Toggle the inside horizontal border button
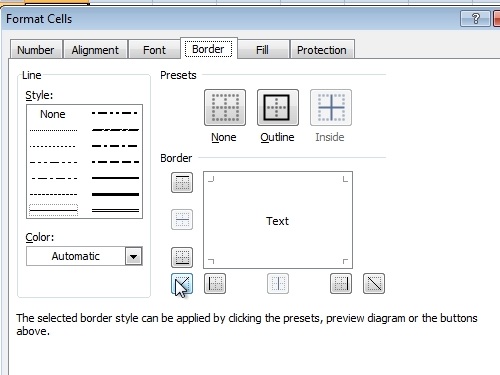Image resolution: width=500 pixels, height=375 pixels. (x=182, y=220)
